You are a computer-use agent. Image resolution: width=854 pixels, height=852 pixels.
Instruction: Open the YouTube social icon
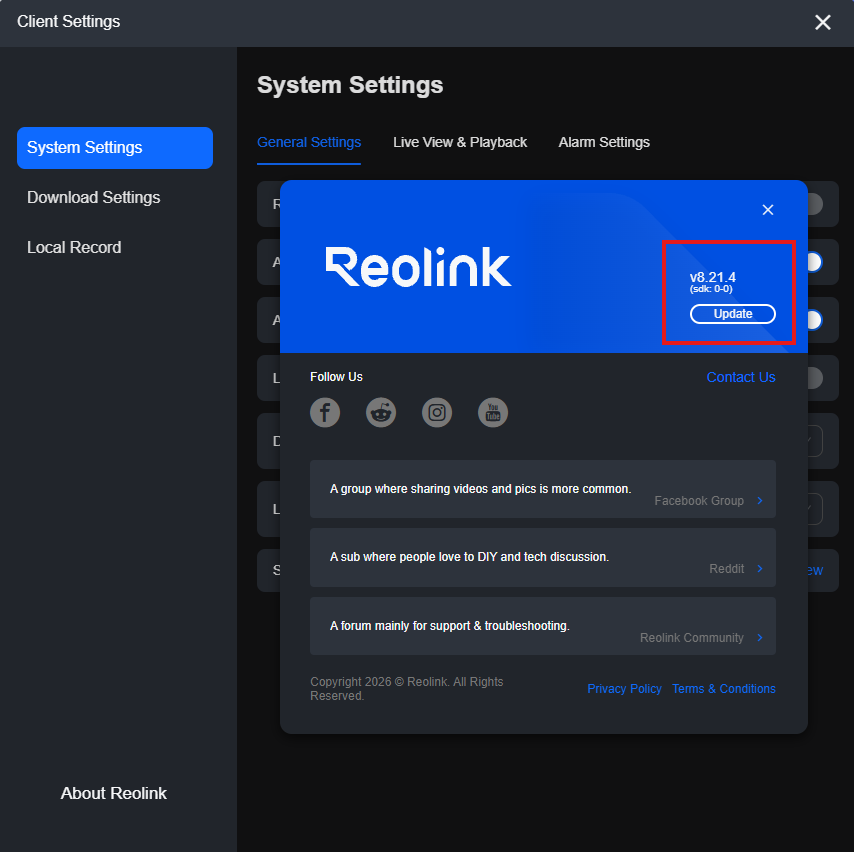pyautogui.click(x=493, y=412)
